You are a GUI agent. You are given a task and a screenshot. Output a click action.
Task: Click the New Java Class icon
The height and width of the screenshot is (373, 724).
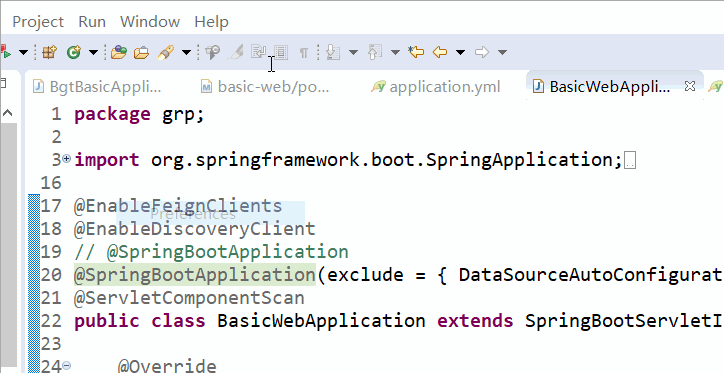(73, 52)
